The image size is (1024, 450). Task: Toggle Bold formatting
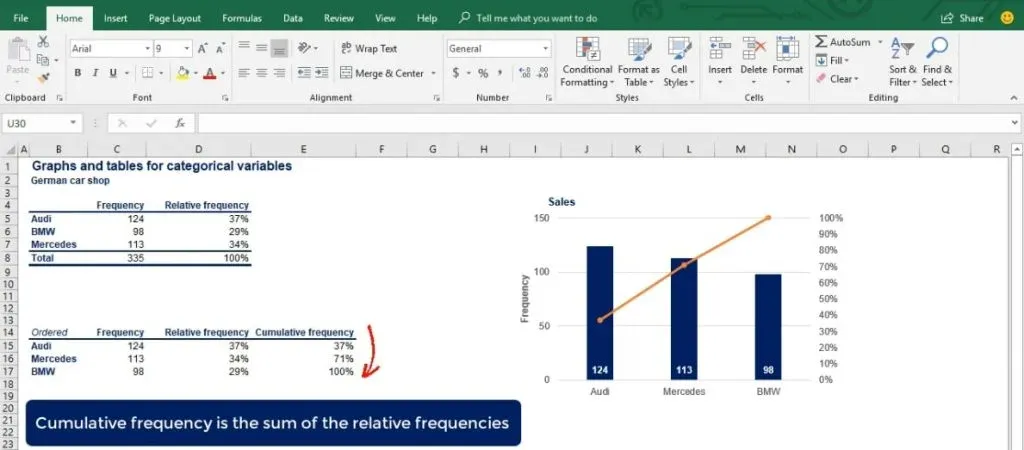pyautogui.click(x=78, y=73)
